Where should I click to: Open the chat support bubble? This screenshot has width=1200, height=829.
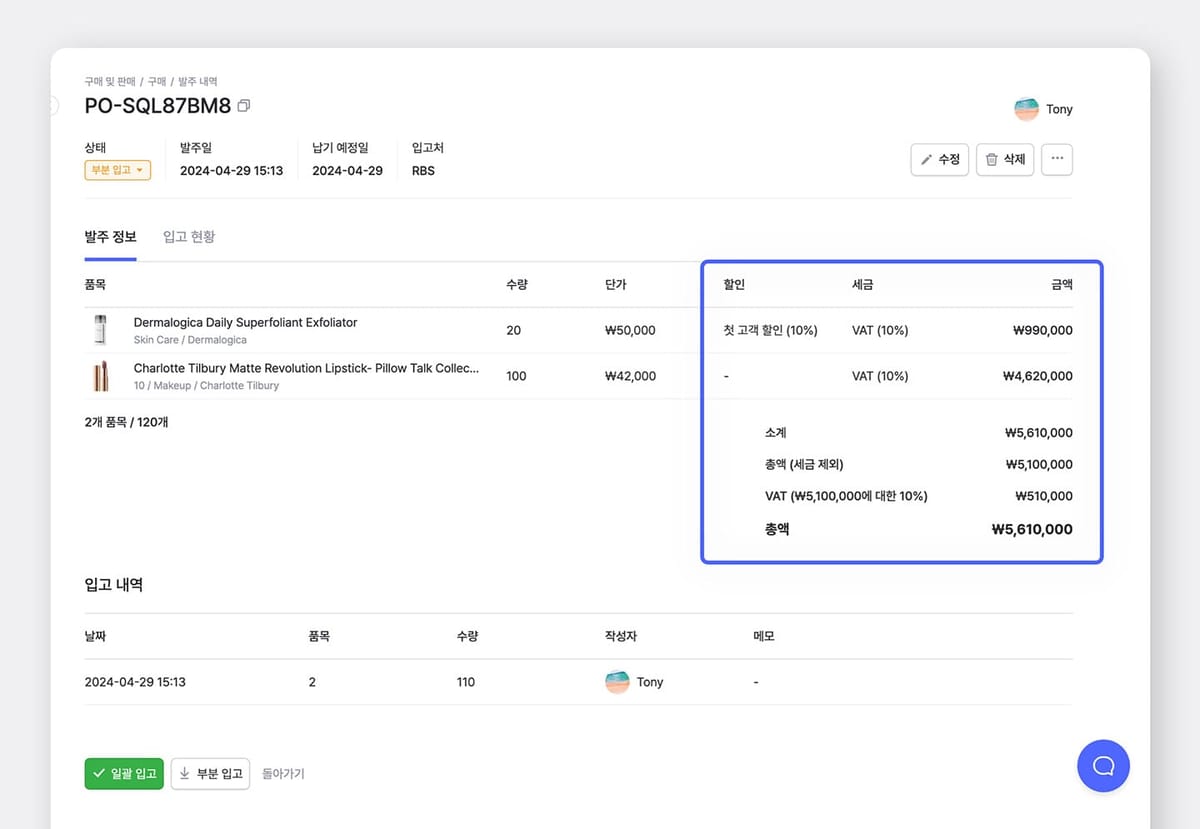pos(1103,766)
